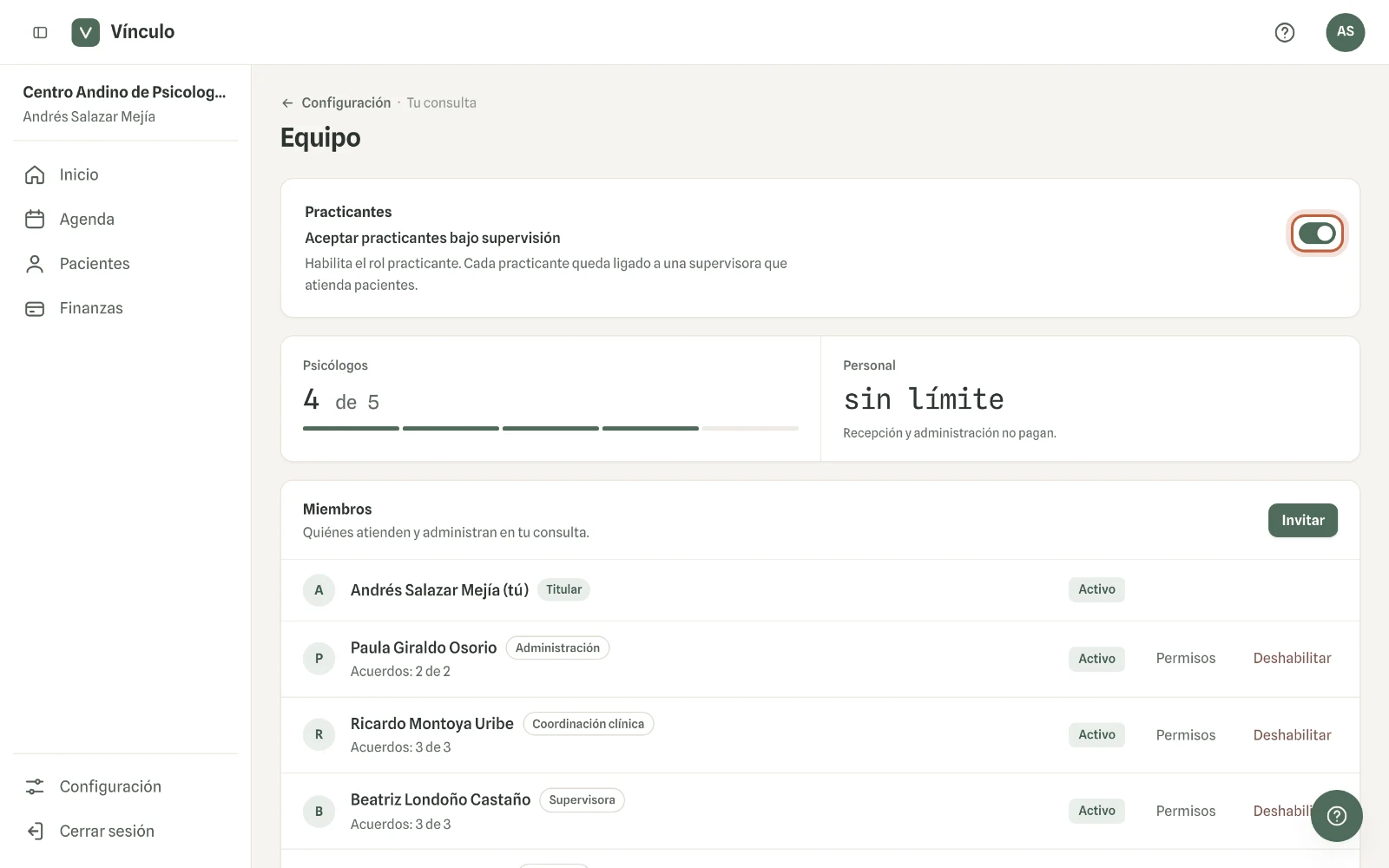Click the Pacientes person icon

[35, 264]
